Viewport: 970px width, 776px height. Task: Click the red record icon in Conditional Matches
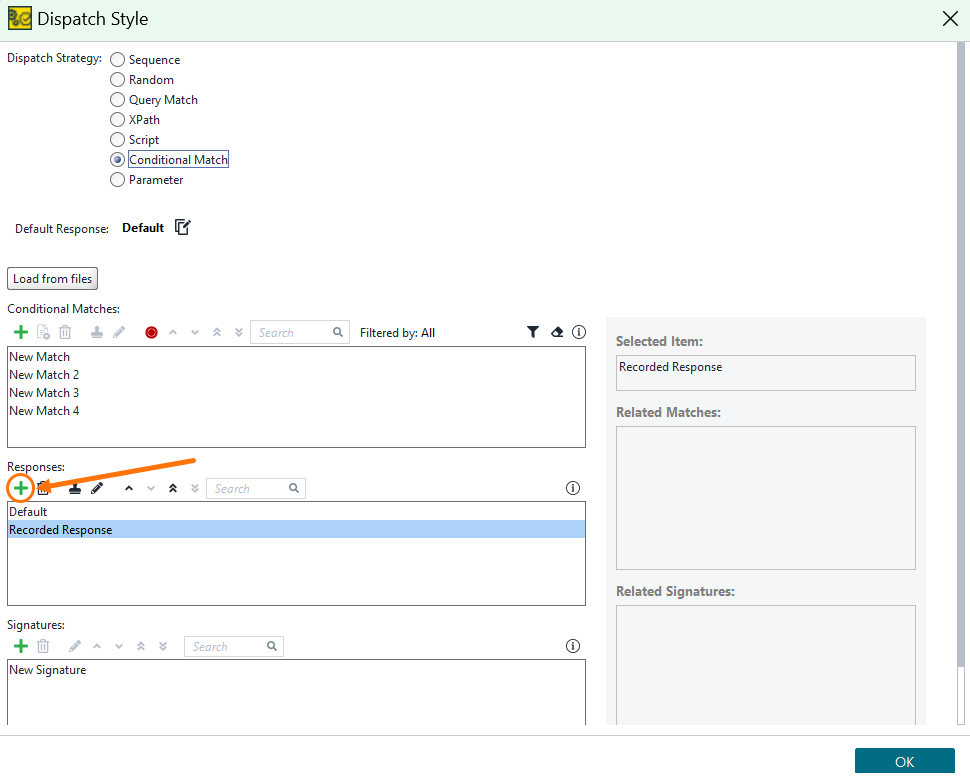coord(151,333)
